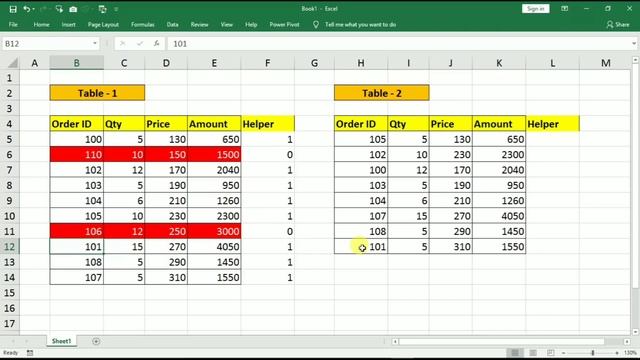Open the Formulas ribbon tab
The width and height of the screenshot is (640, 360).
click(142, 24)
